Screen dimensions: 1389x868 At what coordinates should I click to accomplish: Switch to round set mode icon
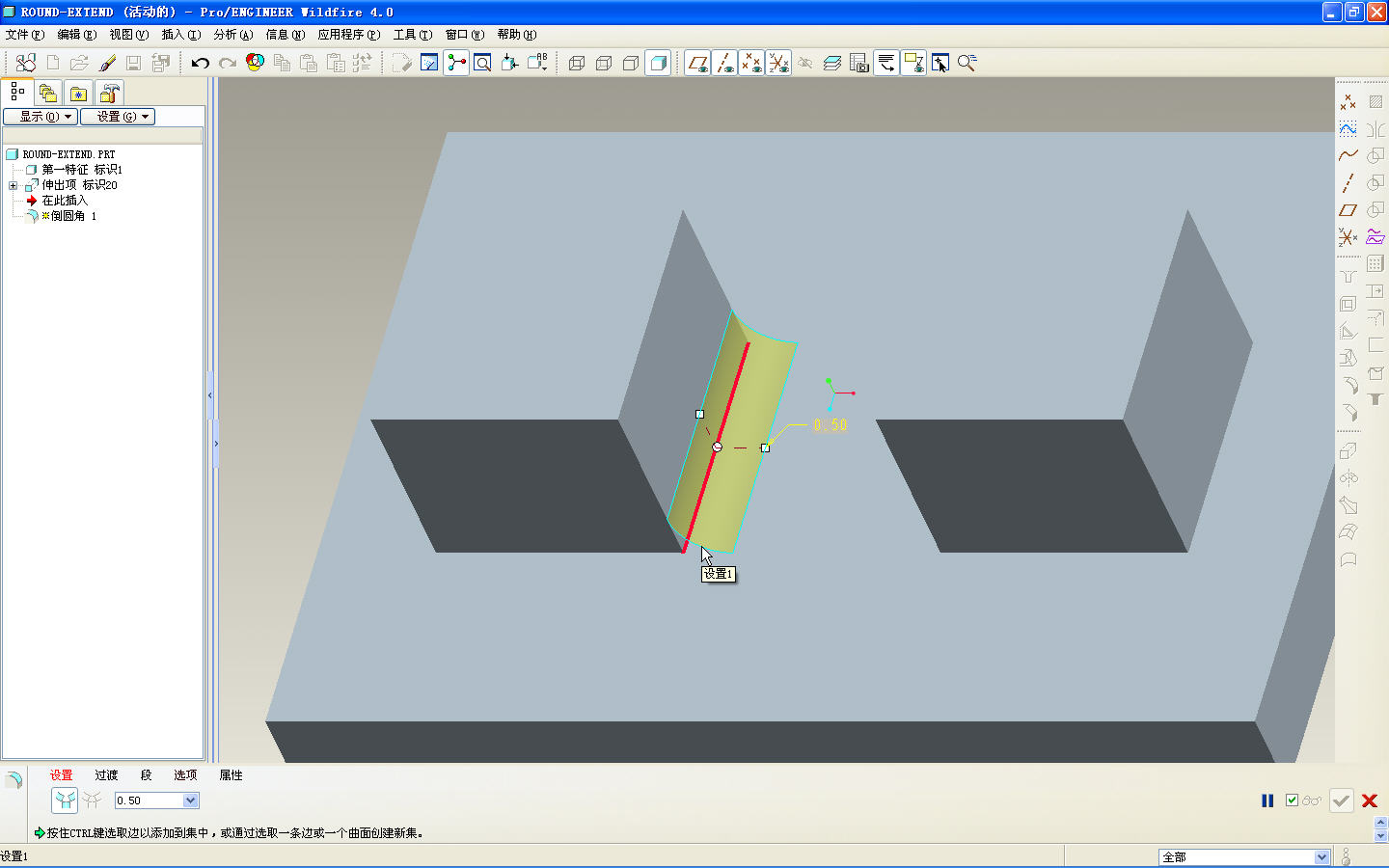click(65, 800)
